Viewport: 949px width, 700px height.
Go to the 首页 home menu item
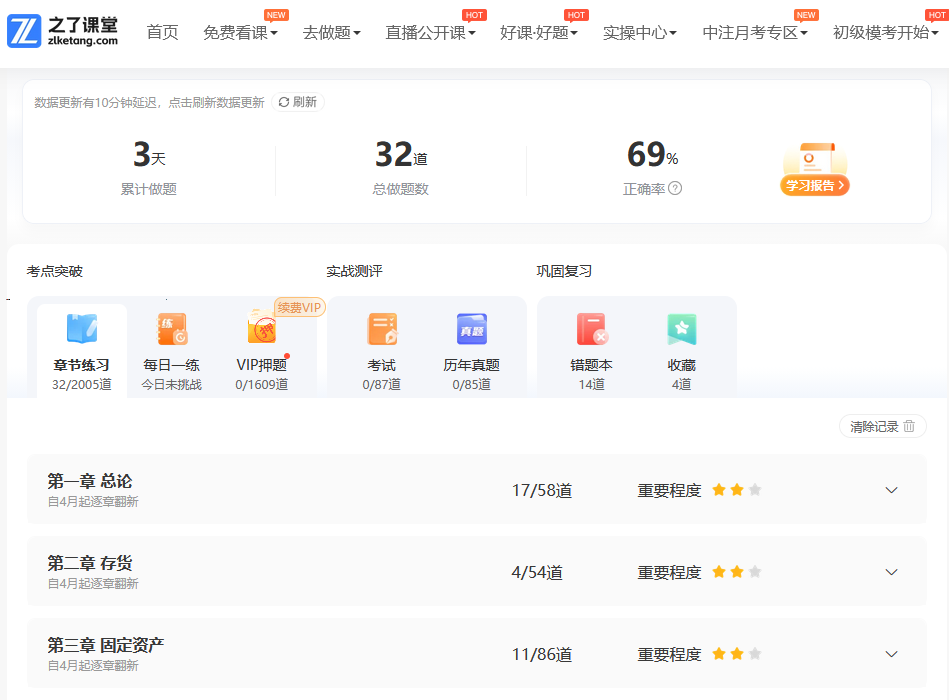pos(162,32)
